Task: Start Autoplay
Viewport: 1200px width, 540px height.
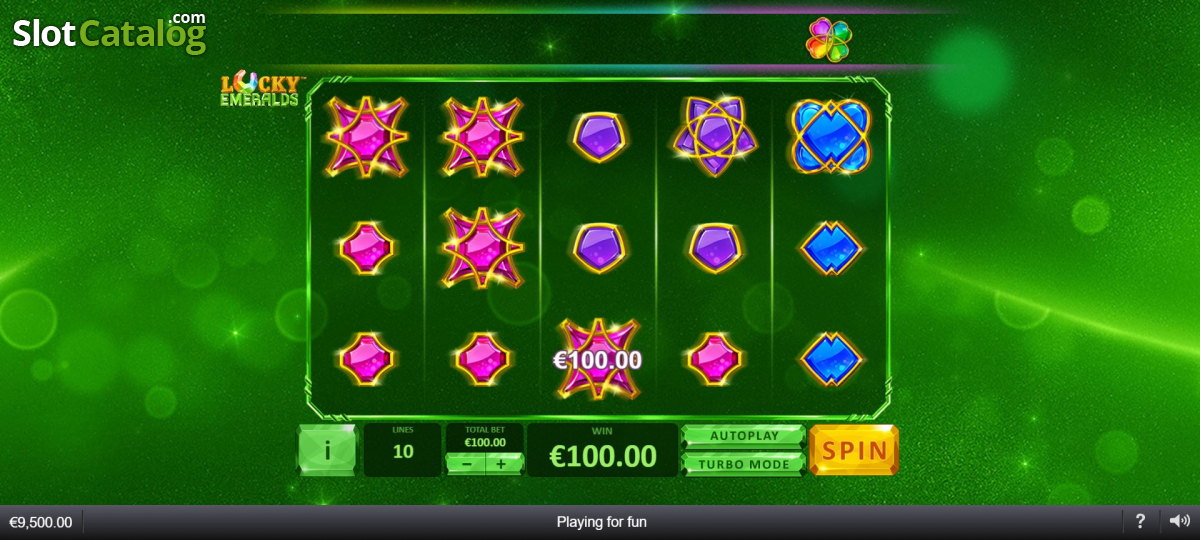Action: 743,436
